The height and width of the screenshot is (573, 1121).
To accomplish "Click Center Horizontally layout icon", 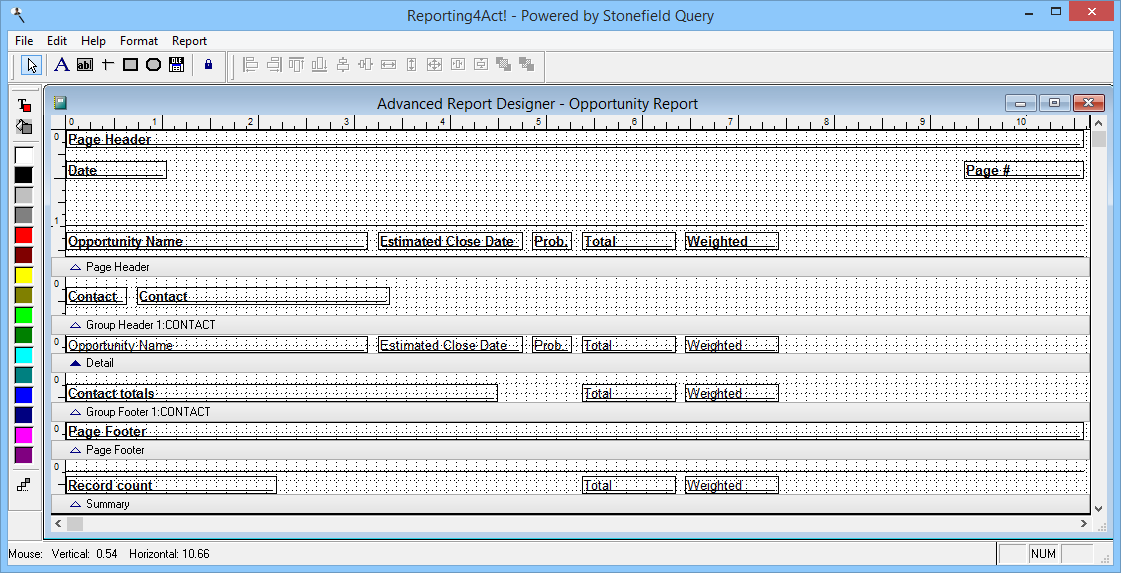I will click(x=458, y=64).
